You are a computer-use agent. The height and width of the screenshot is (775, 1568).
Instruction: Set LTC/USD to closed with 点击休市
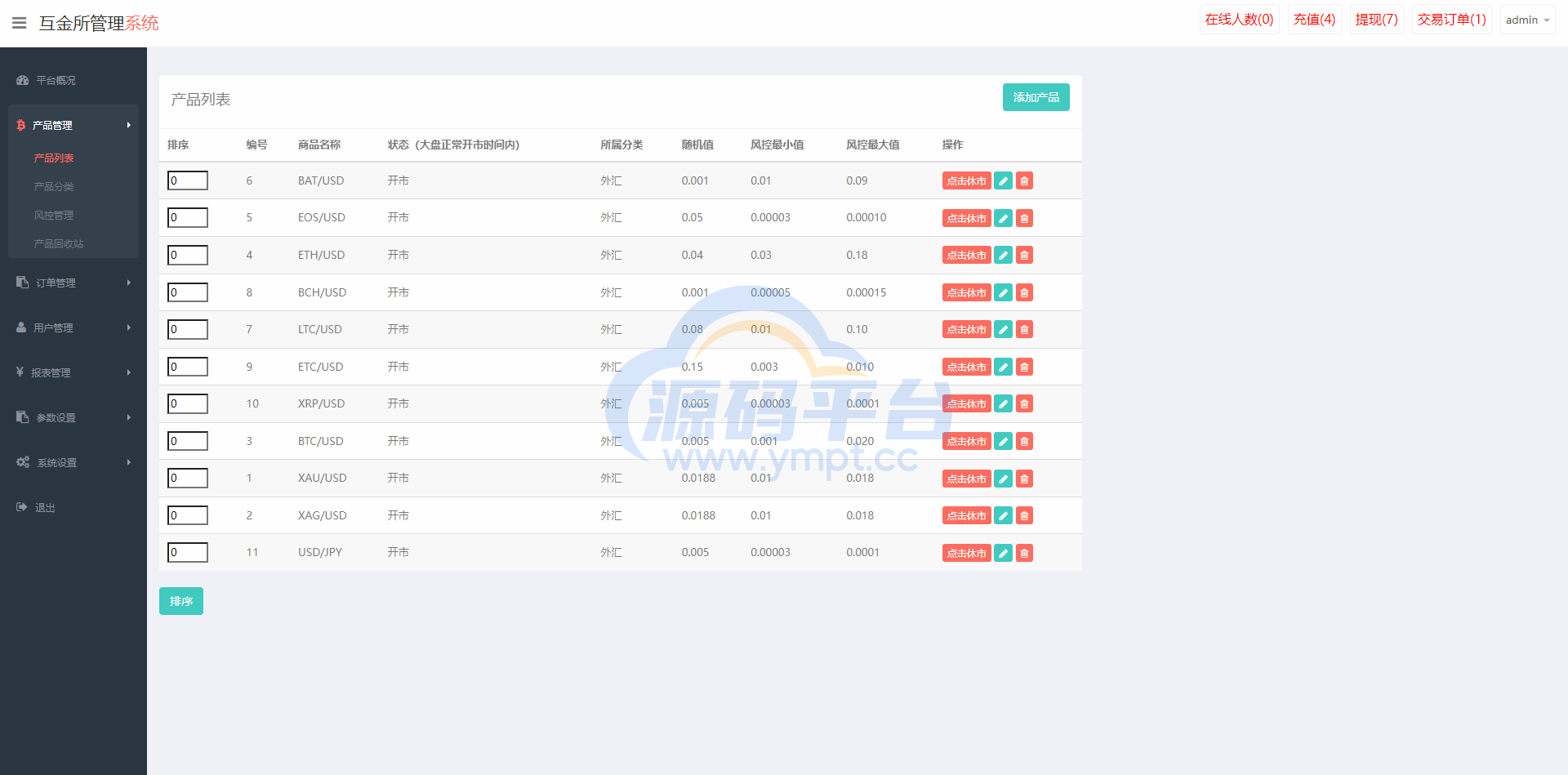pyautogui.click(x=967, y=329)
